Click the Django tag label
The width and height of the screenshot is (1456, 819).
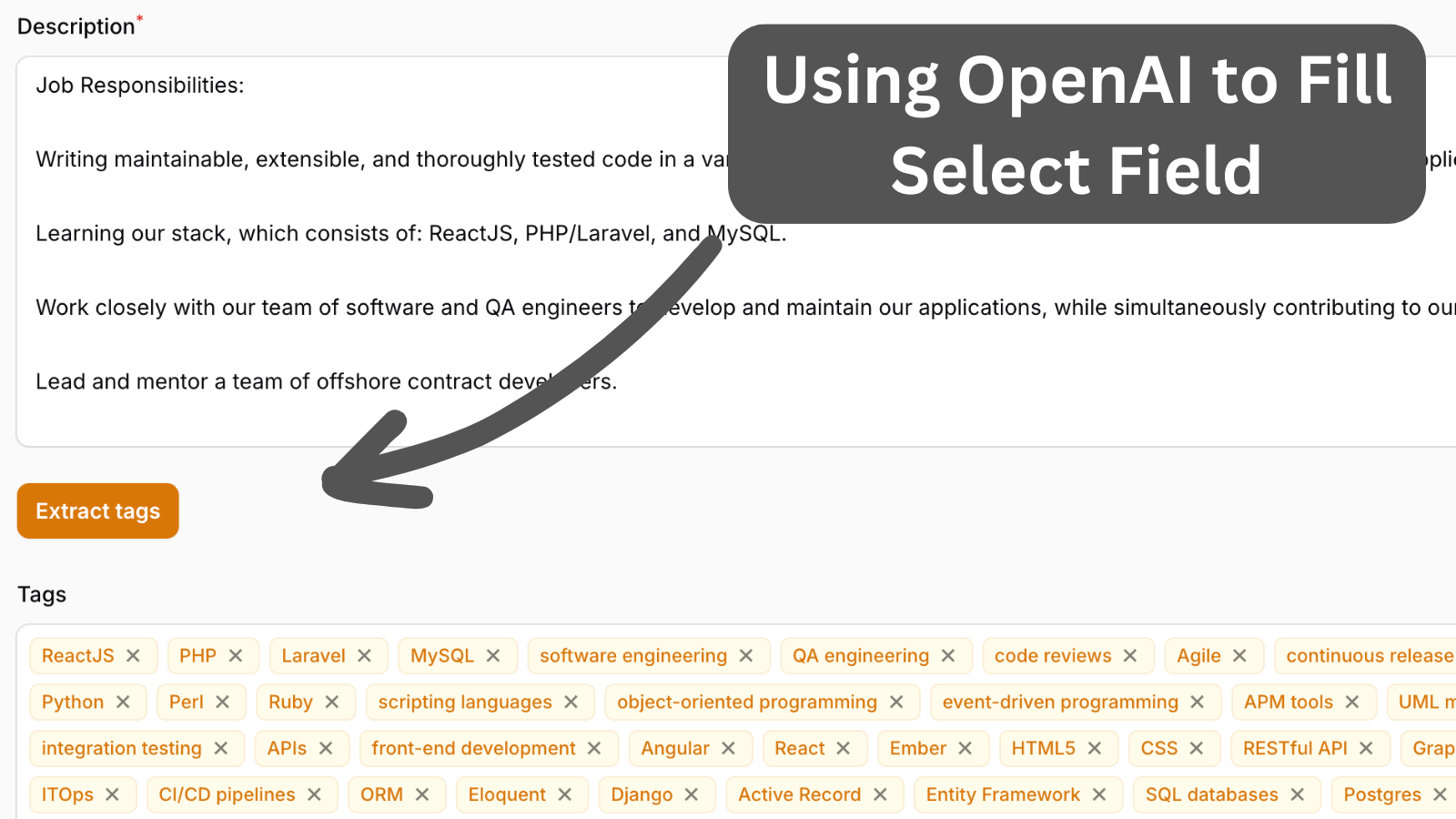[x=641, y=794]
